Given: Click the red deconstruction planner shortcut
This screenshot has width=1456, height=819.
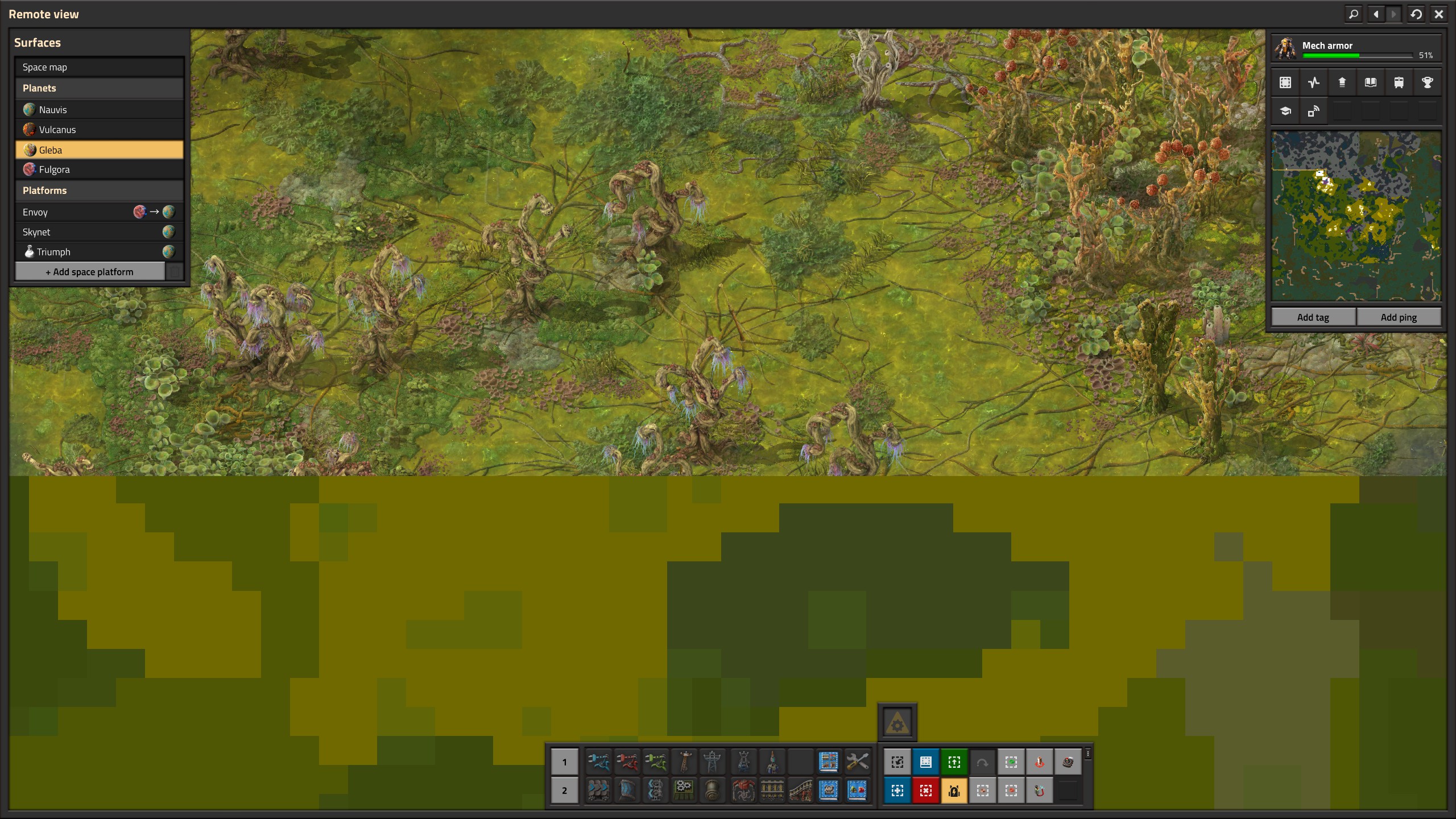Looking at the screenshot, I should 926,791.
